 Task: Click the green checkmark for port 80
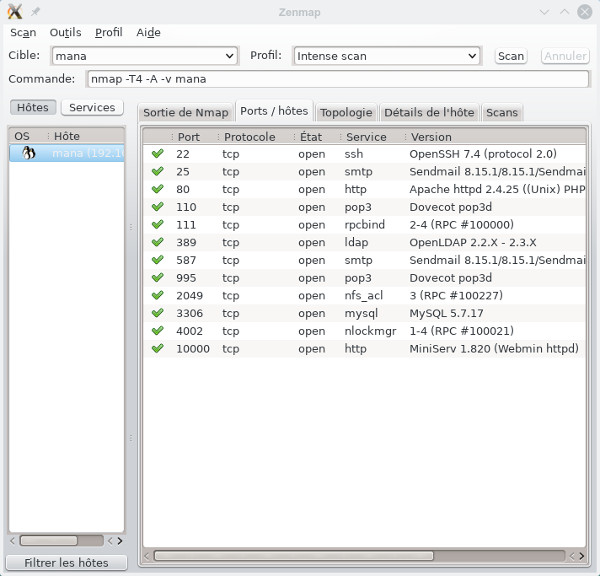[x=157, y=189]
